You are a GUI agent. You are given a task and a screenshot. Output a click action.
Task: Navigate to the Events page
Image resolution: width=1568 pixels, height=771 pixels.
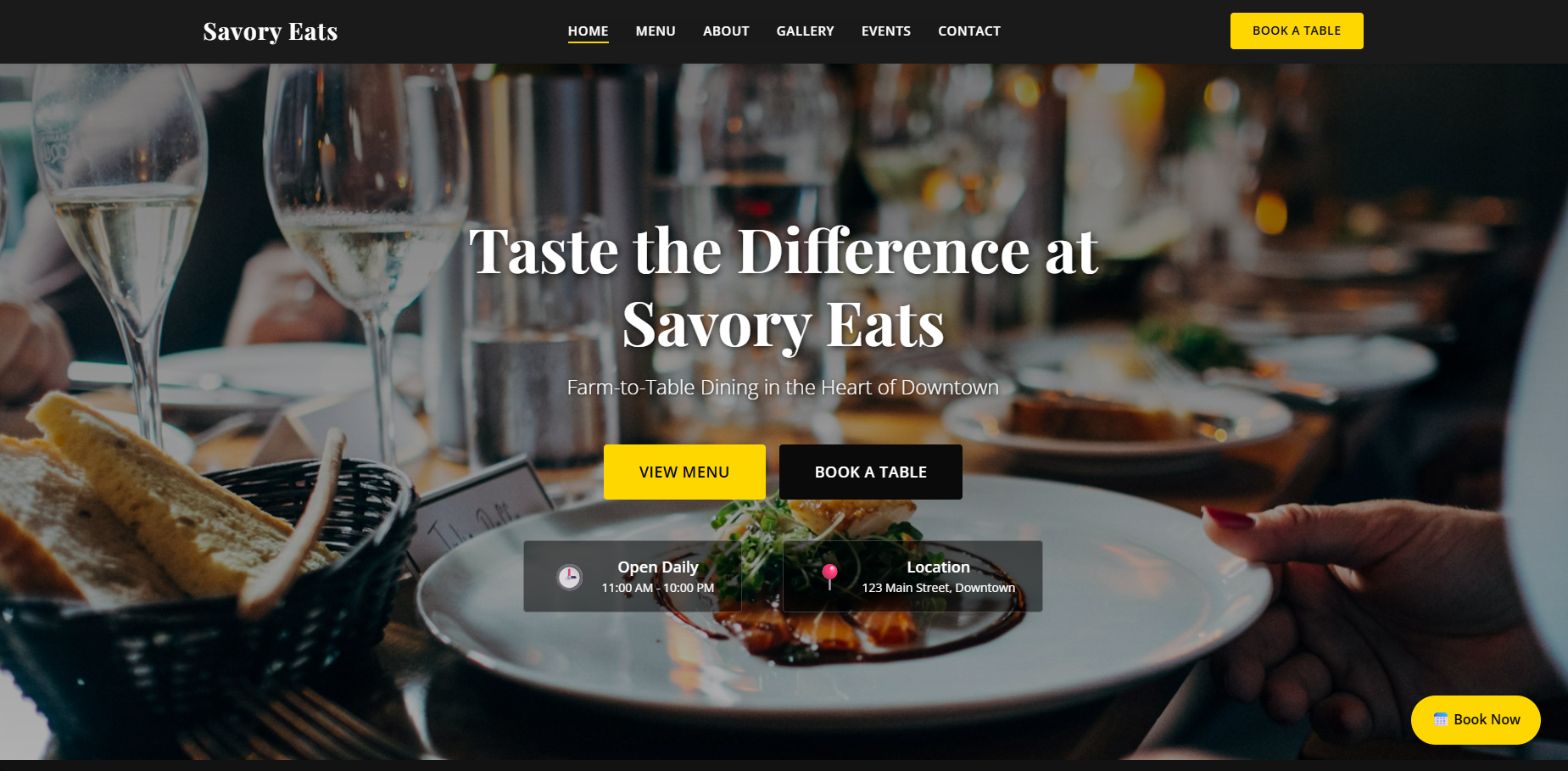coord(885,31)
